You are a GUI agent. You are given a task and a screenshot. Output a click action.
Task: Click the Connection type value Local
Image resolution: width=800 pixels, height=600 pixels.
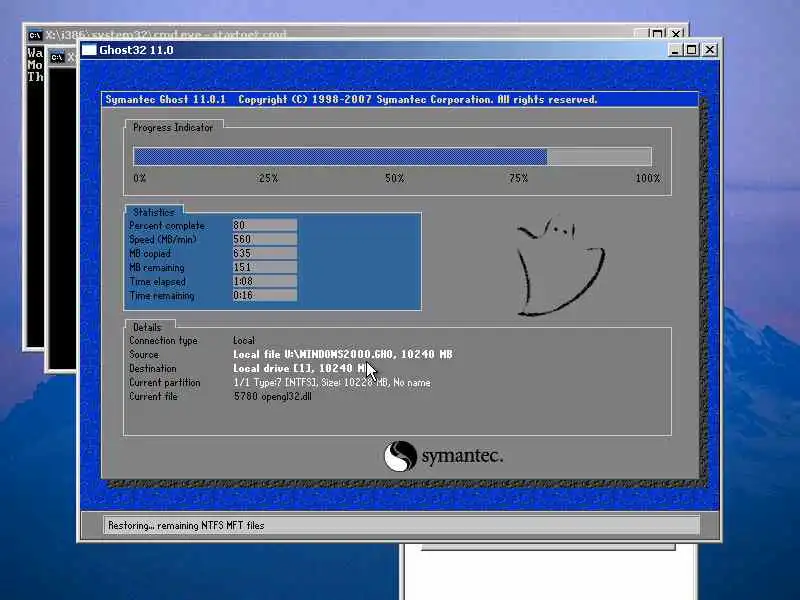244,340
